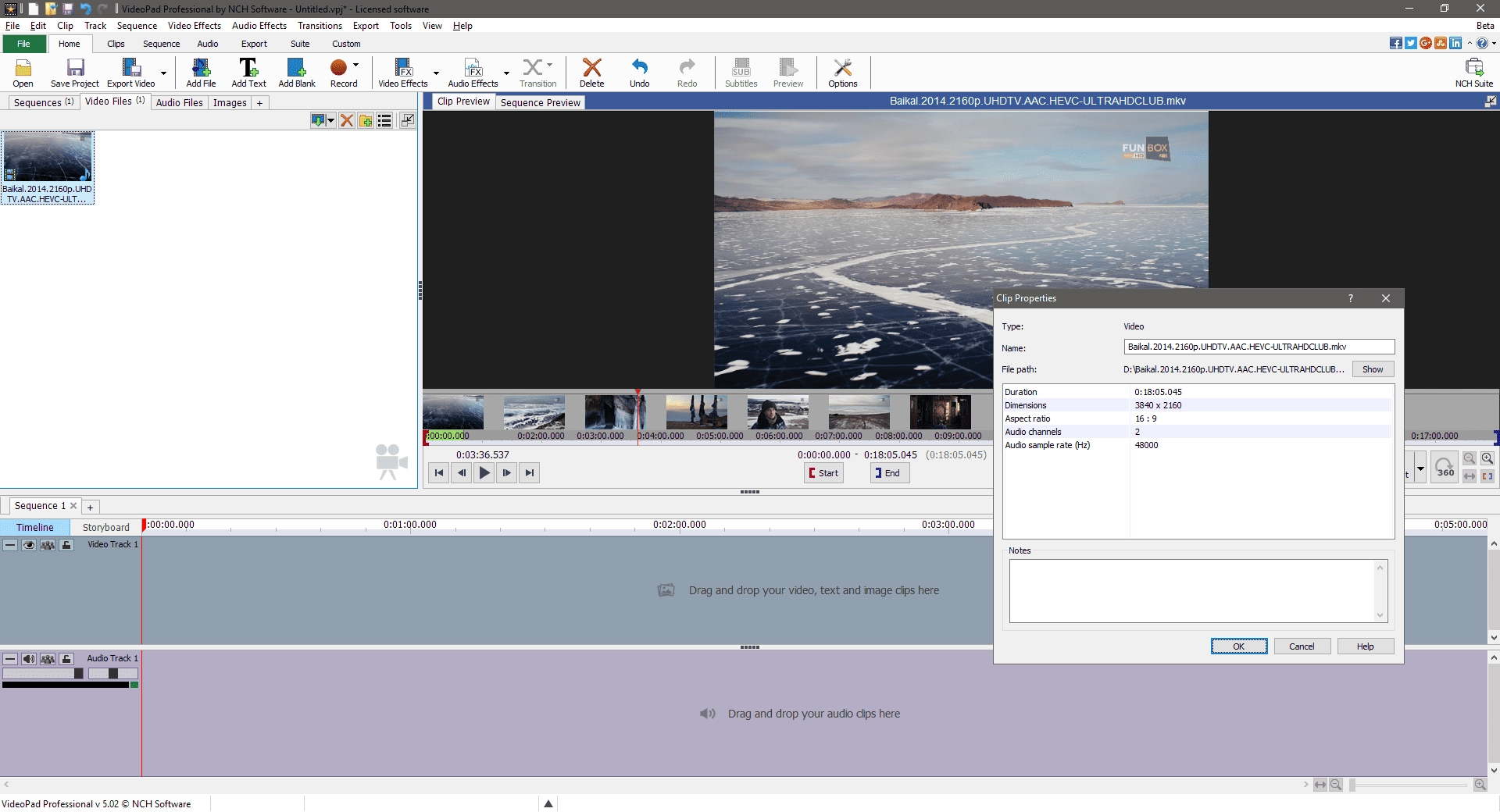1500x812 pixels.
Task: Open Audio Effects from the toolbar
Action: click(473, 73)
